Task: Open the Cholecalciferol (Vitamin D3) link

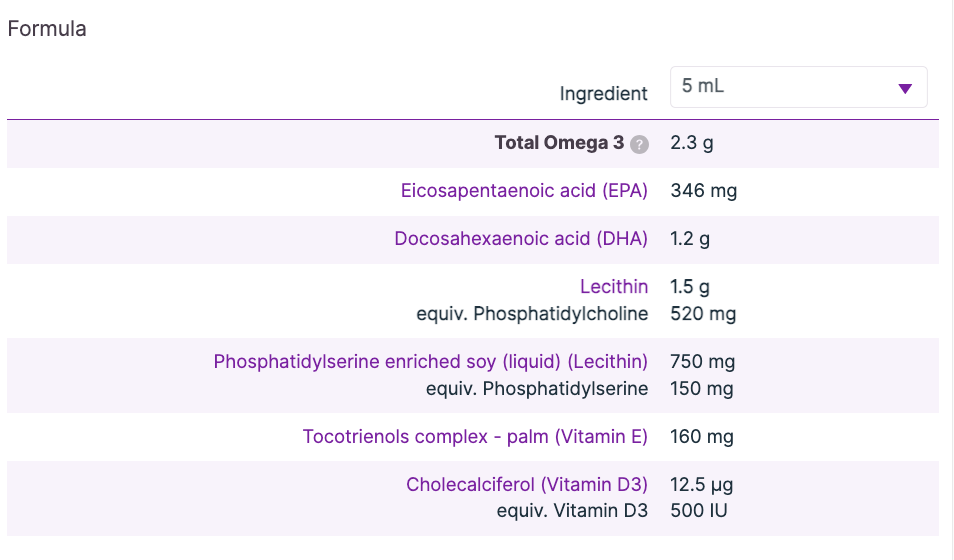Action: click(x=526, y=484)
